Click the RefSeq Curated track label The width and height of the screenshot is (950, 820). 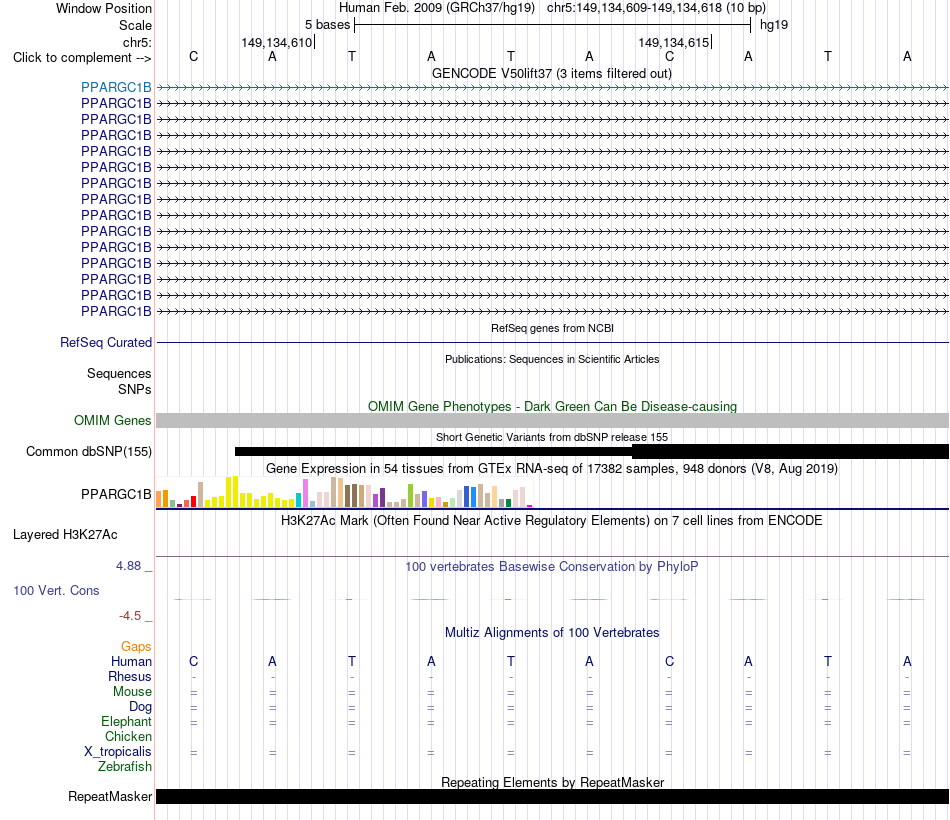[x=105, y=342]
